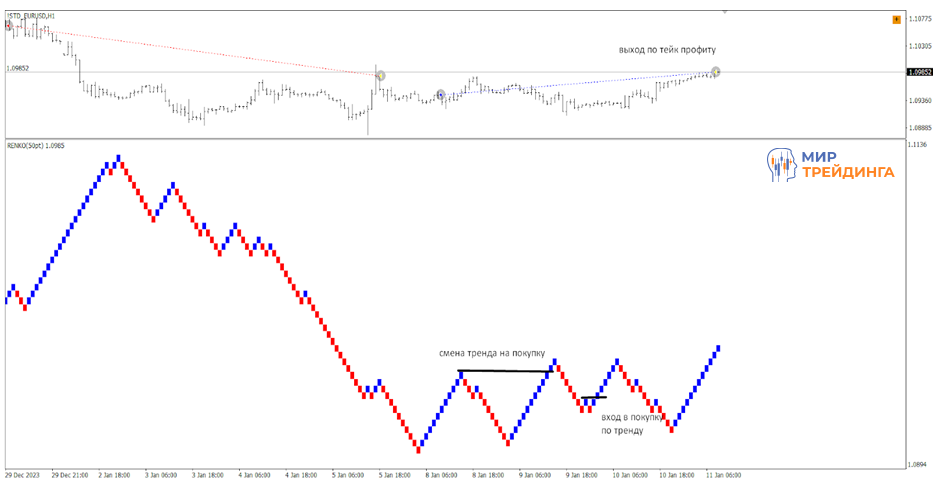
Task: Click the 'смена тренда на покупку' annotation
Action: coord(491,354)
